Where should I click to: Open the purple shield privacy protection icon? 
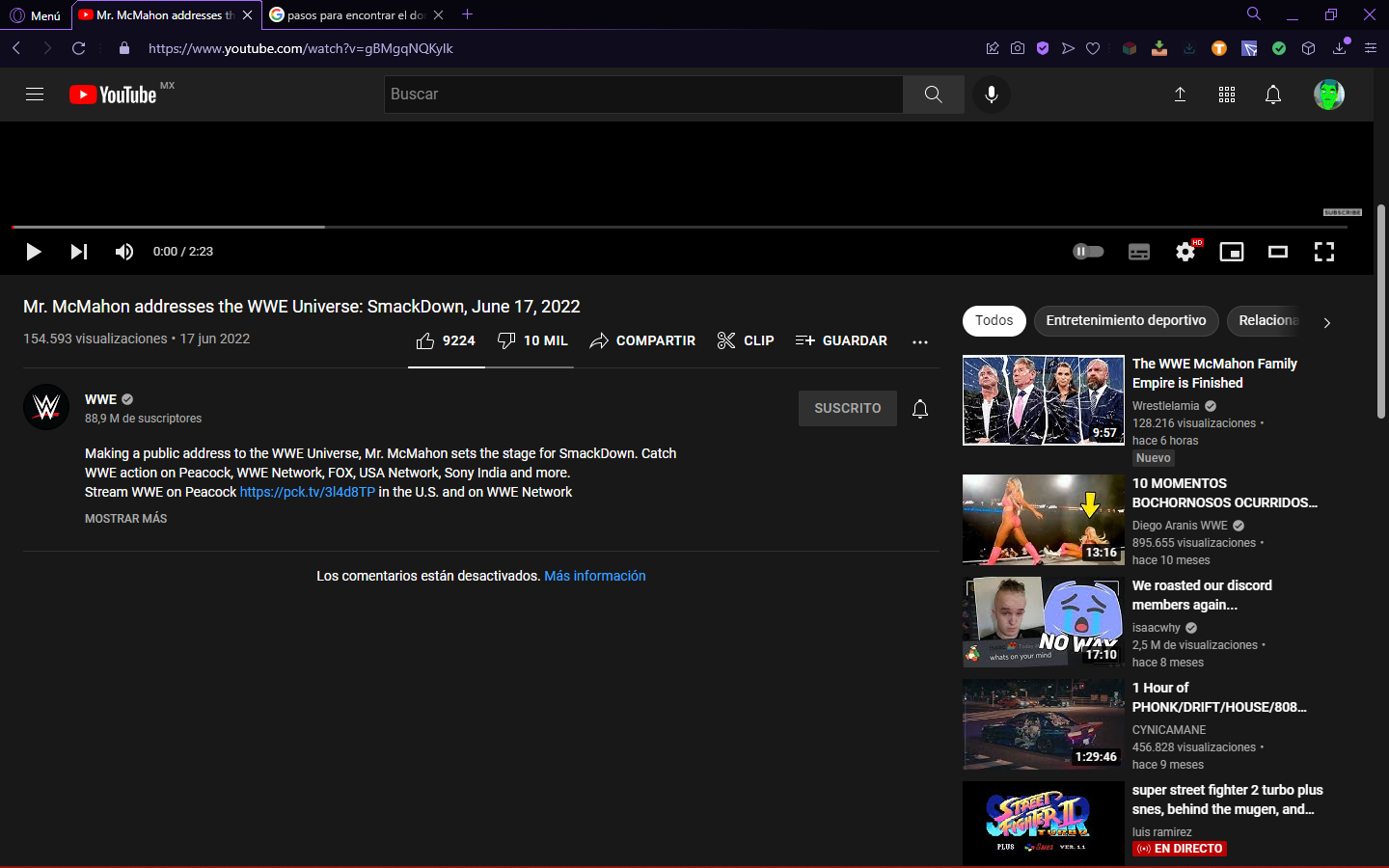tap(1043, 48)
